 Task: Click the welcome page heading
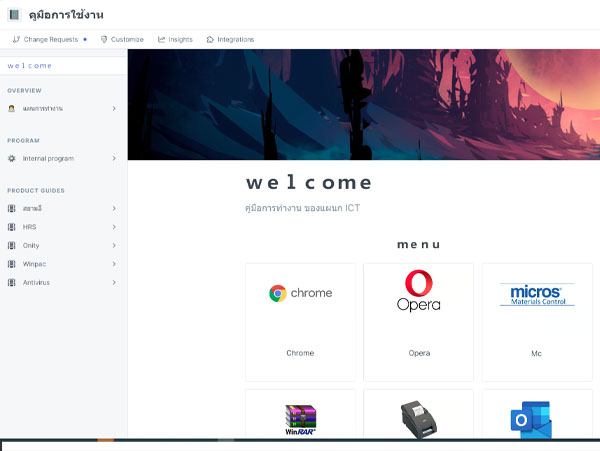[309, 183]
